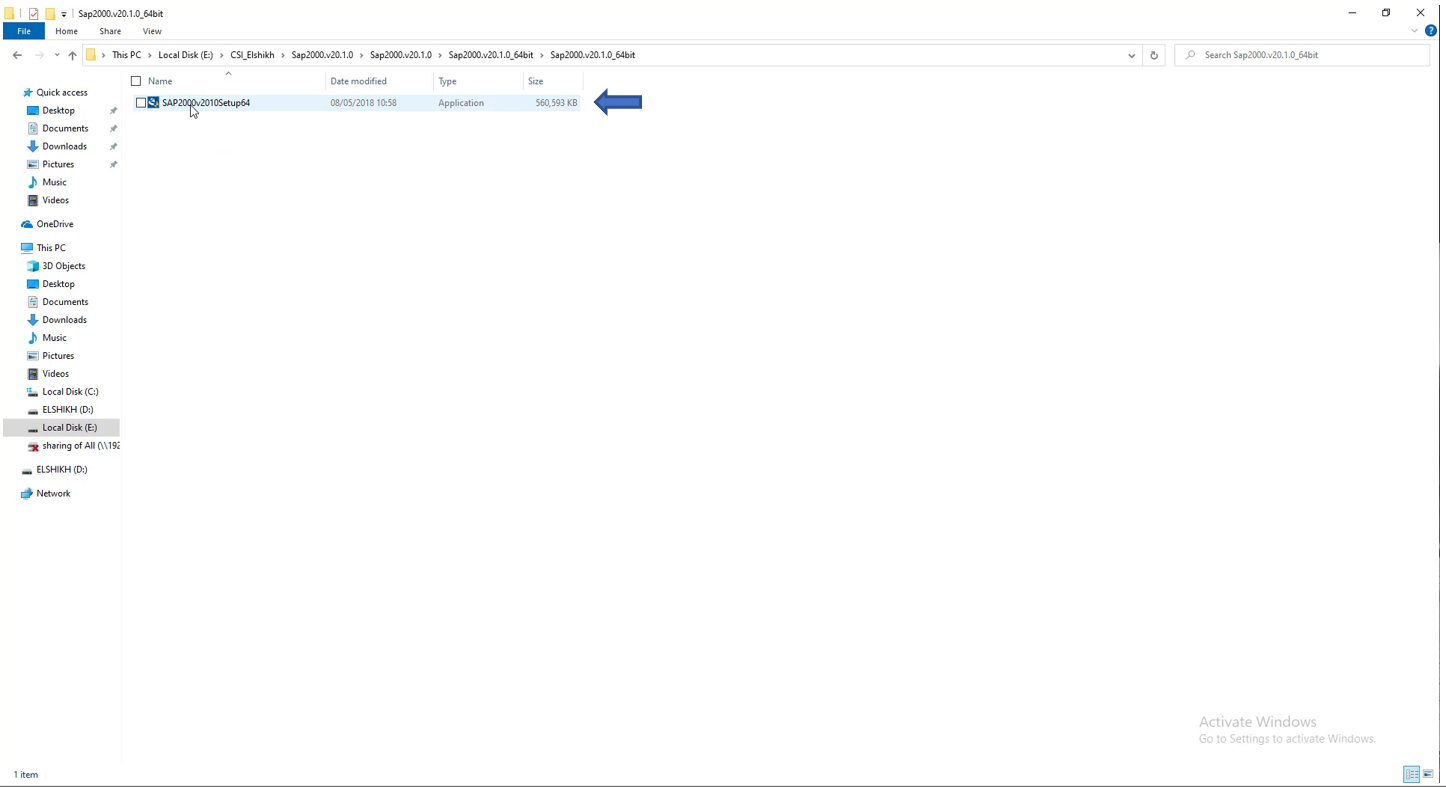Tick the select-all checkbox in header
The width and height of the screenshot is (1446, 787).
136,81
